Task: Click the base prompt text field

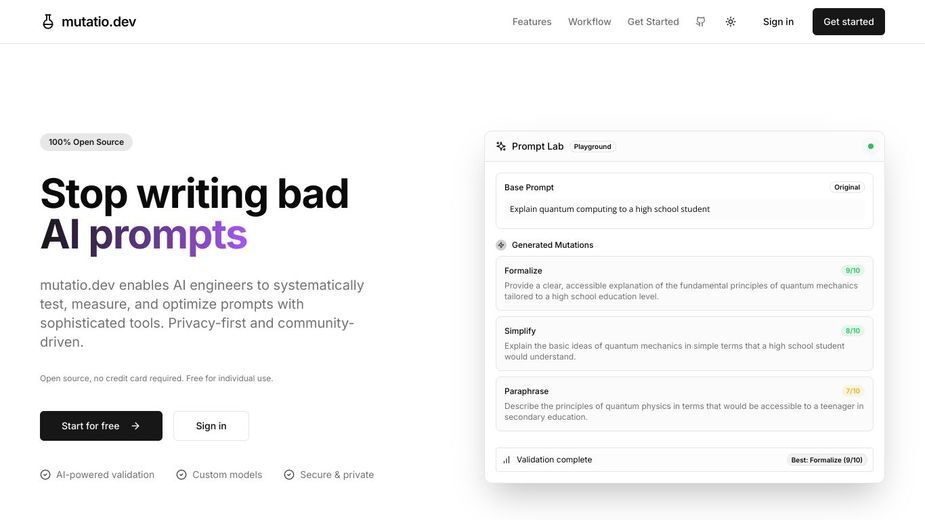Action: click(684, 209)
